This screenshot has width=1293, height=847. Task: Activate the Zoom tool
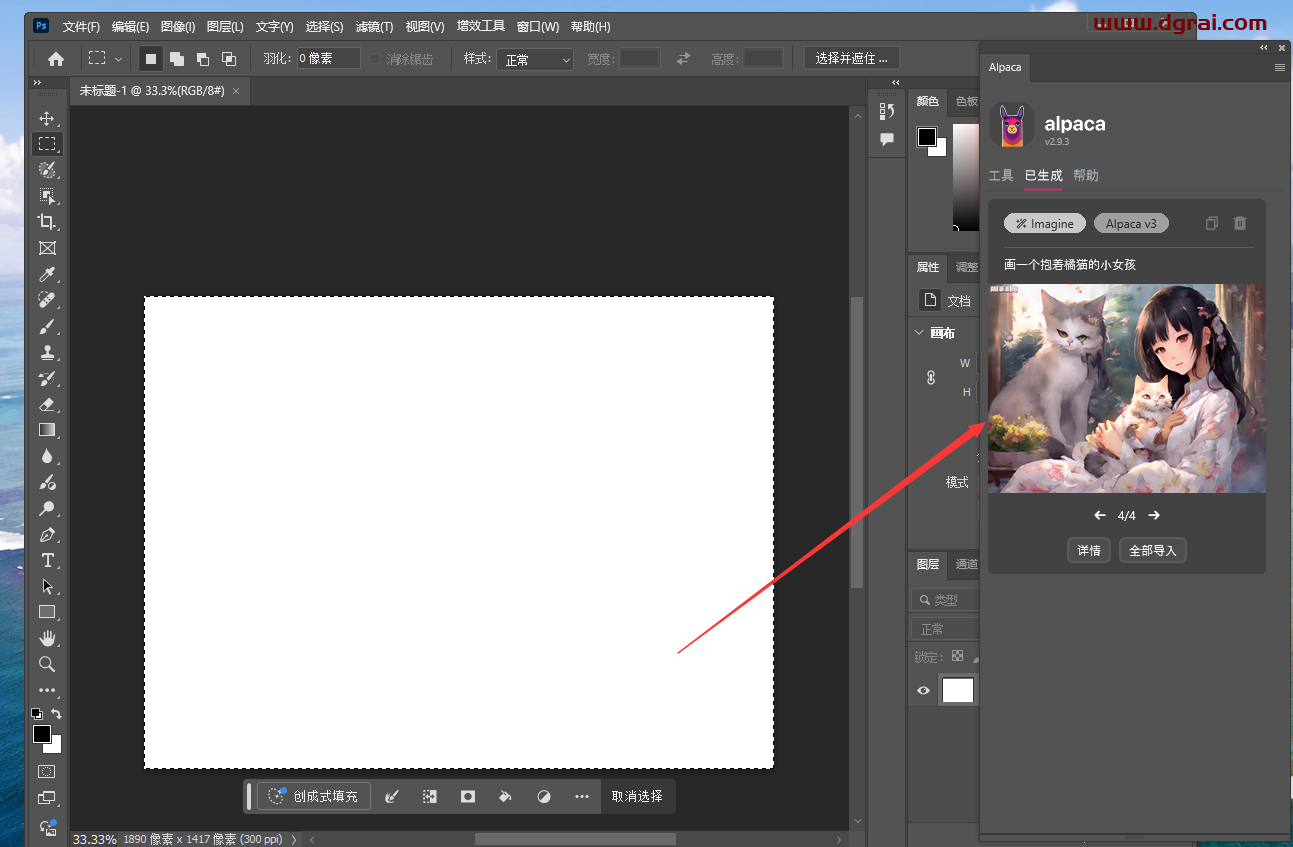pyautogui.click(x=47, y=664)
